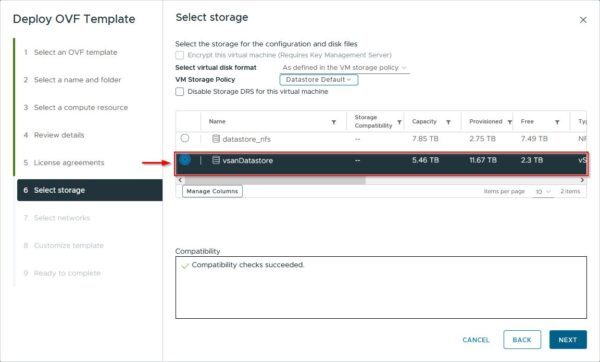Click the 7.85 TB capacity value
The image size is (600, 362).
click(x=425, y=139)
